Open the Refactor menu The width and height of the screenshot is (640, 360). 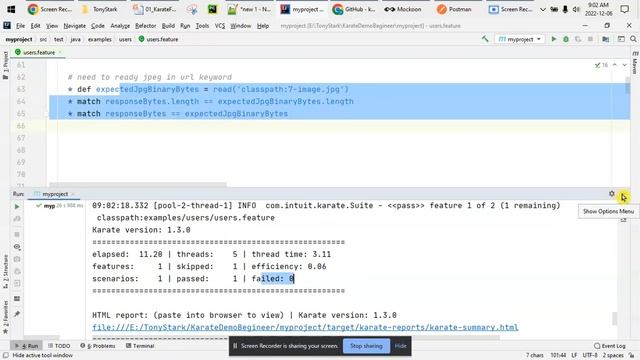[x=146, y=26]
